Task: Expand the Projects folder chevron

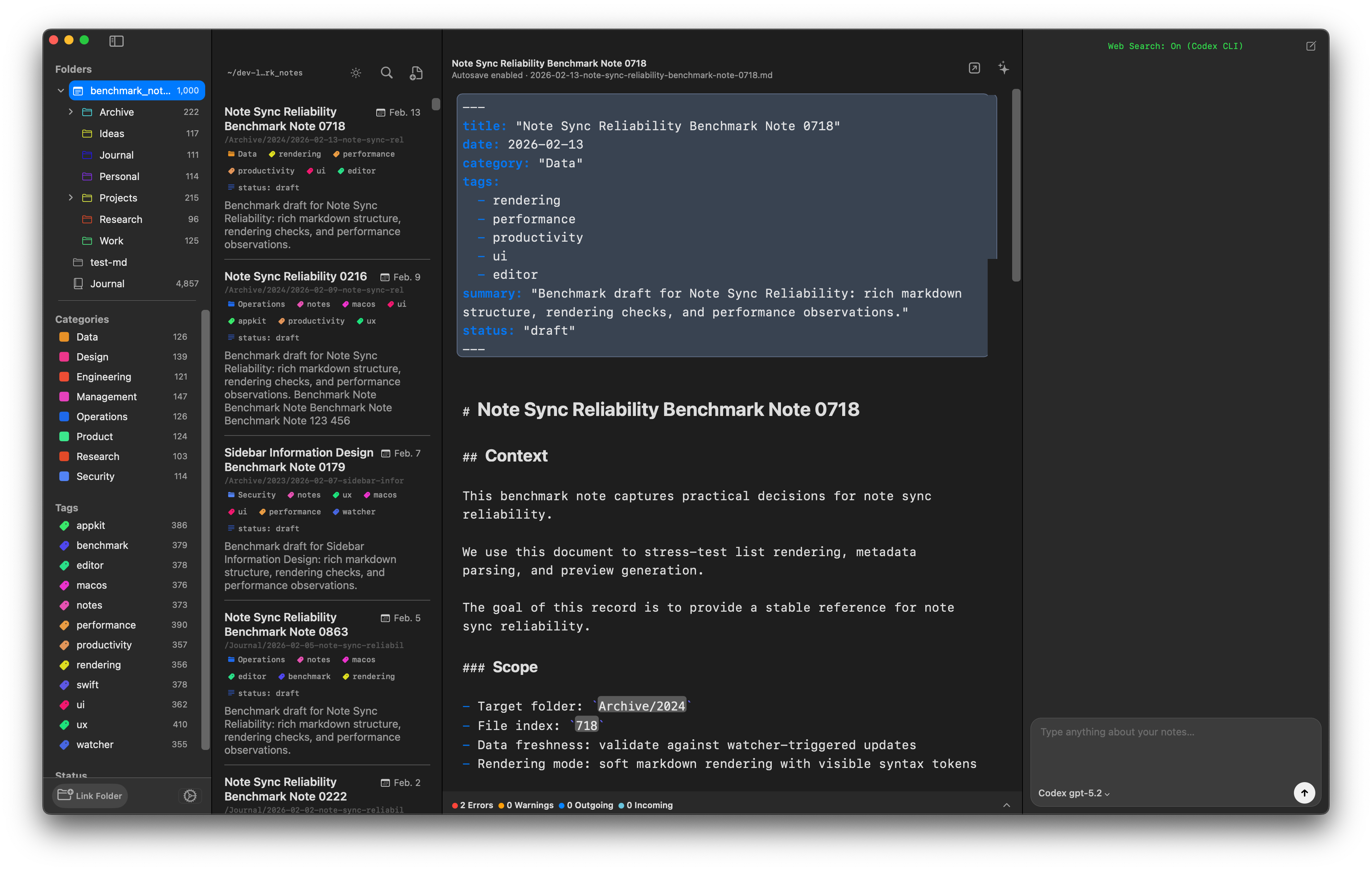Action: (x=71, y=198)
